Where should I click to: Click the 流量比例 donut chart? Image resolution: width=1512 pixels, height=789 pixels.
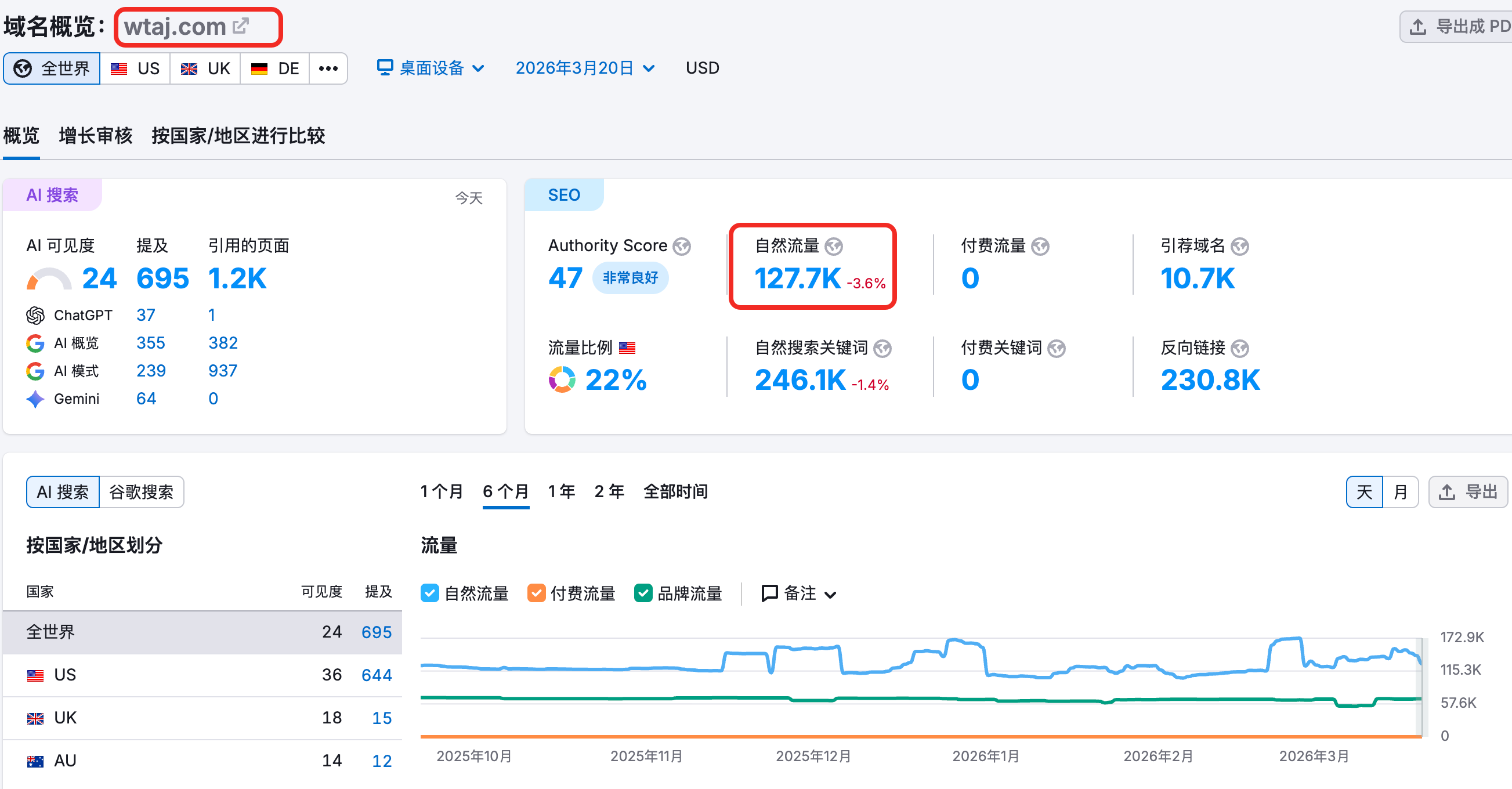pos(562,379)
